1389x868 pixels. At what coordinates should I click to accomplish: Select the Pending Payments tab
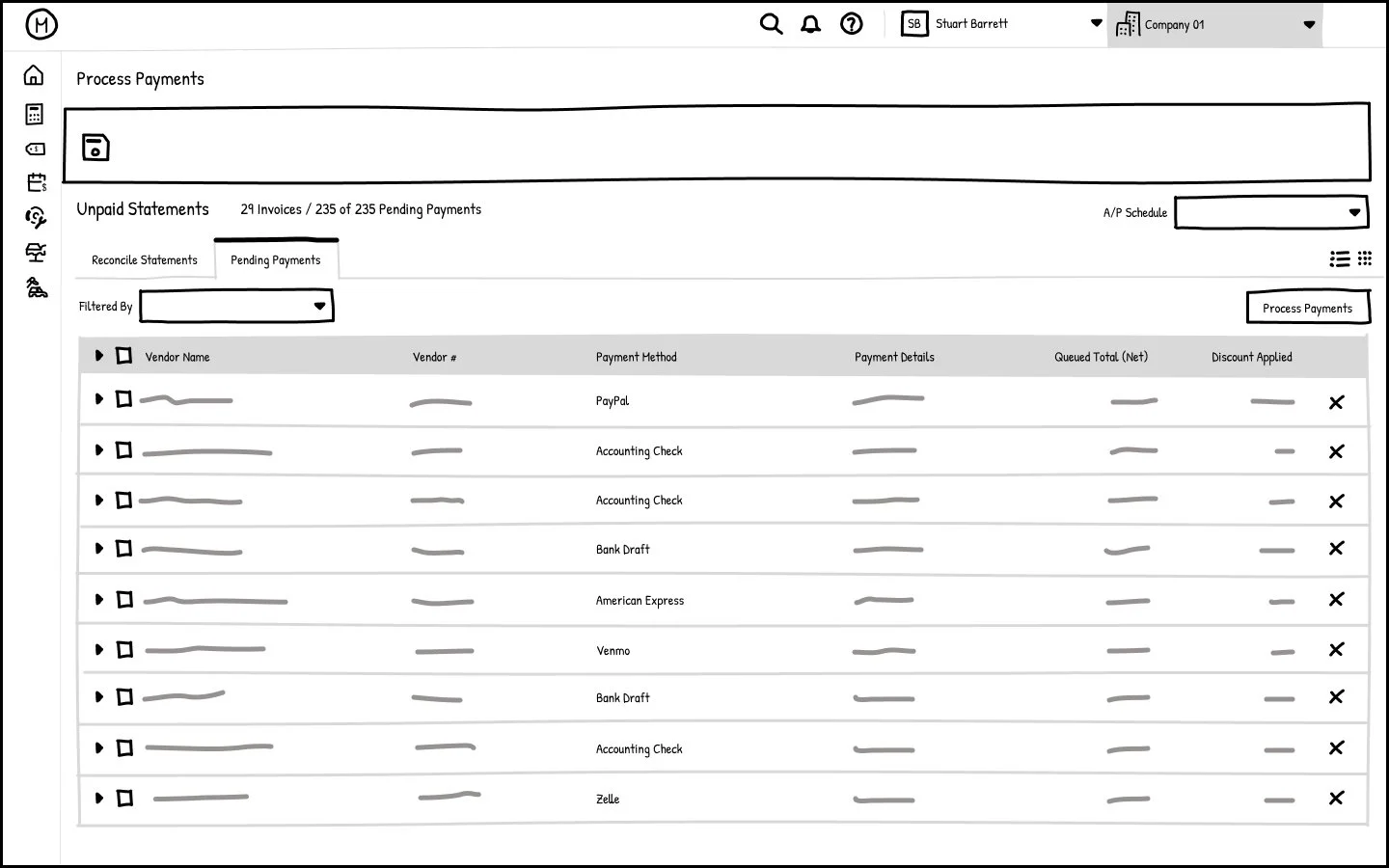pos(276,260)
